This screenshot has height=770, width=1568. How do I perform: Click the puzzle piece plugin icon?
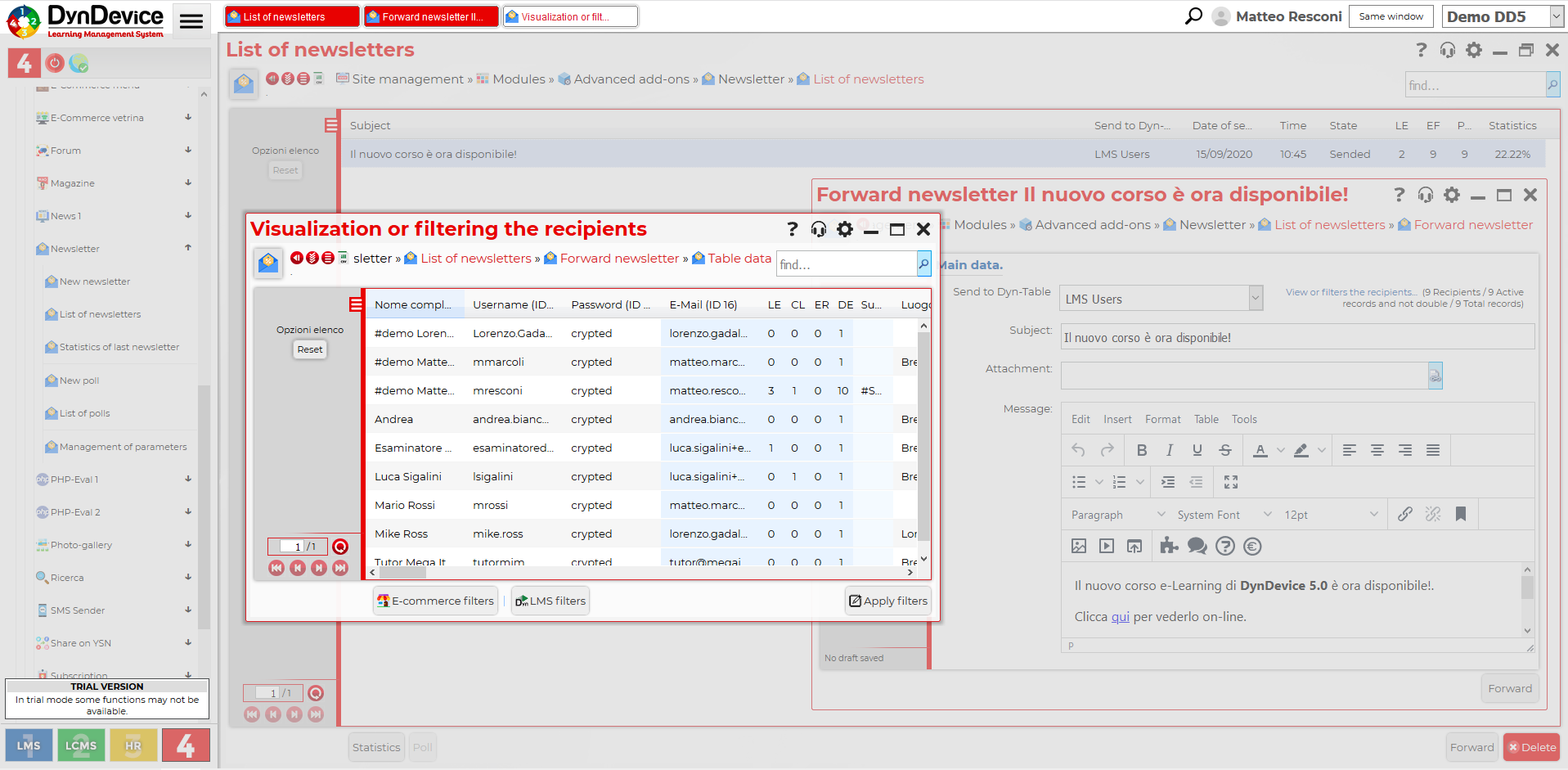tap(1170, 546)
